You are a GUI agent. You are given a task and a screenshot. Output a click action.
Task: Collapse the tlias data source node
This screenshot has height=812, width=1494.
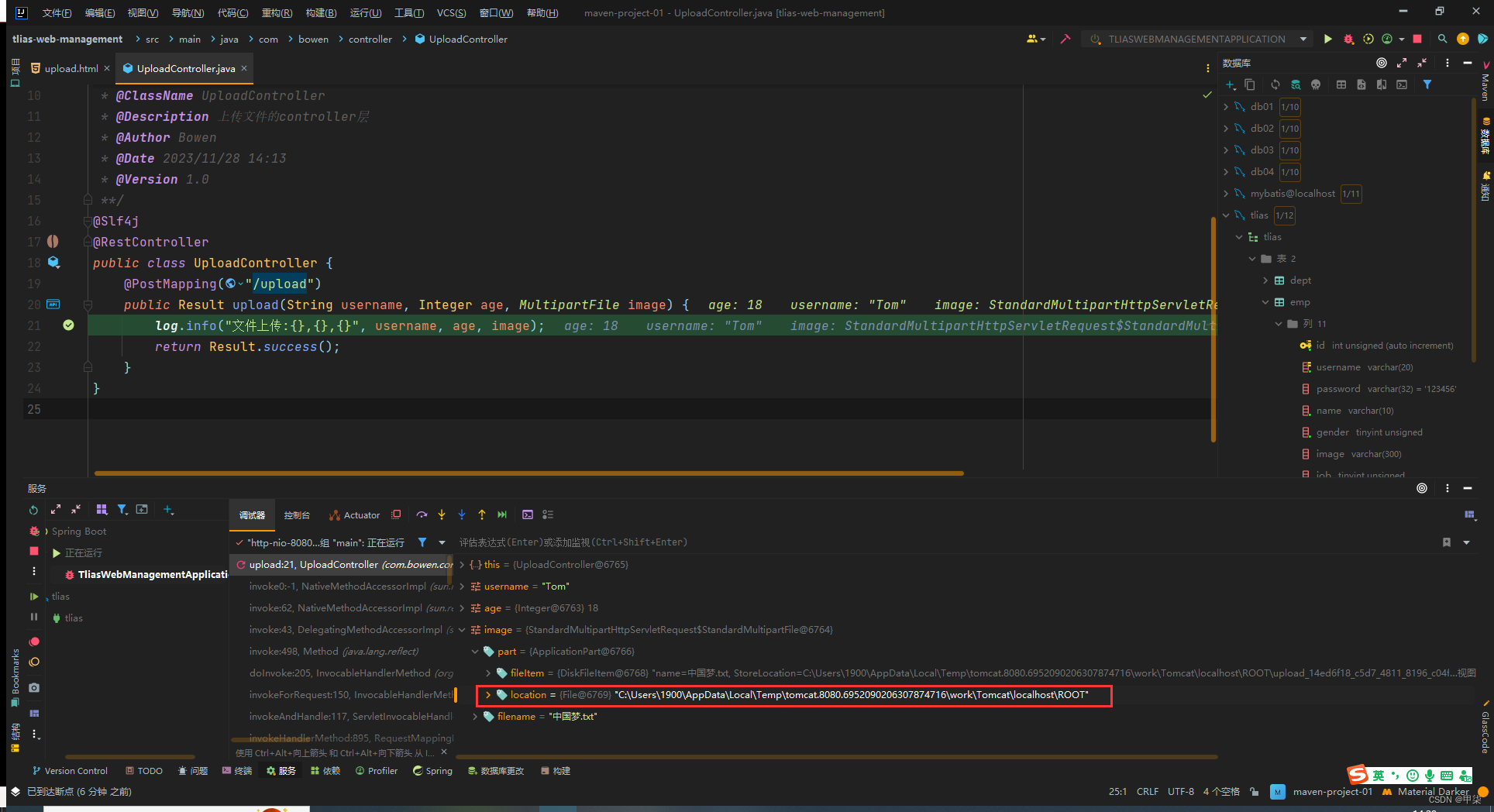(x=1226, y=215)
